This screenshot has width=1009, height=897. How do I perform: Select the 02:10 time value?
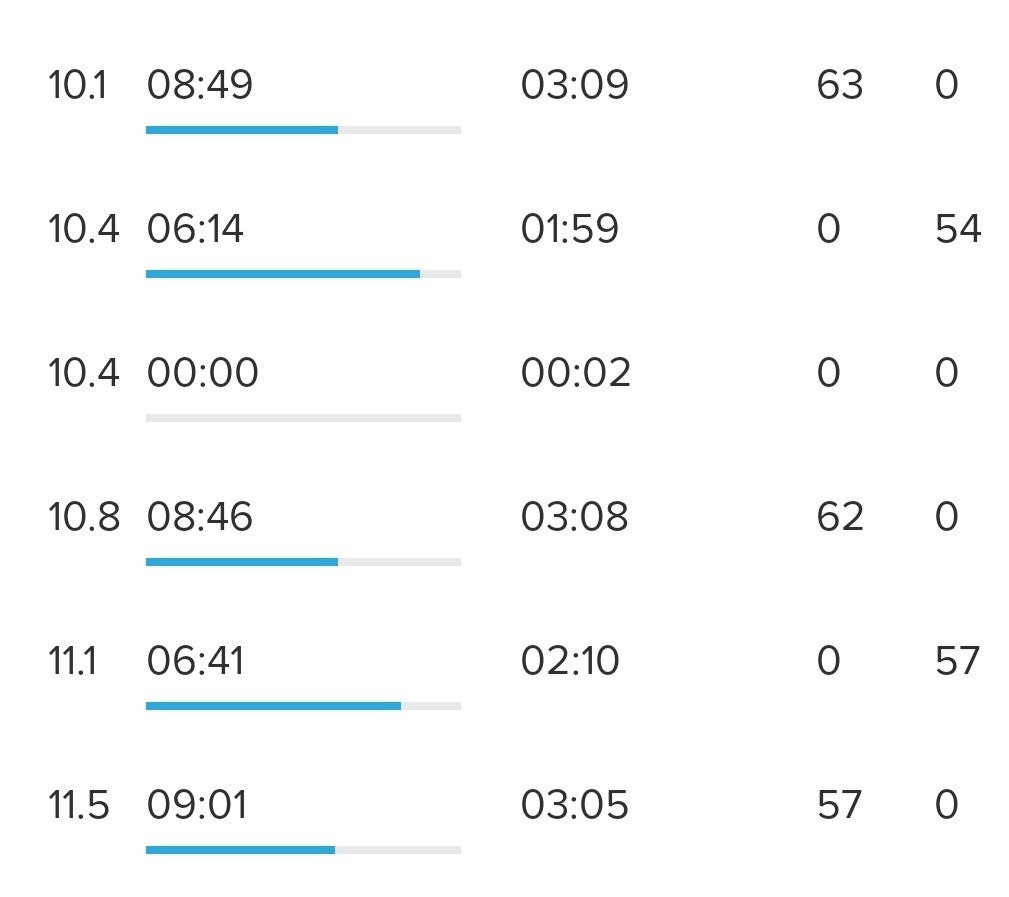[570, 661]
